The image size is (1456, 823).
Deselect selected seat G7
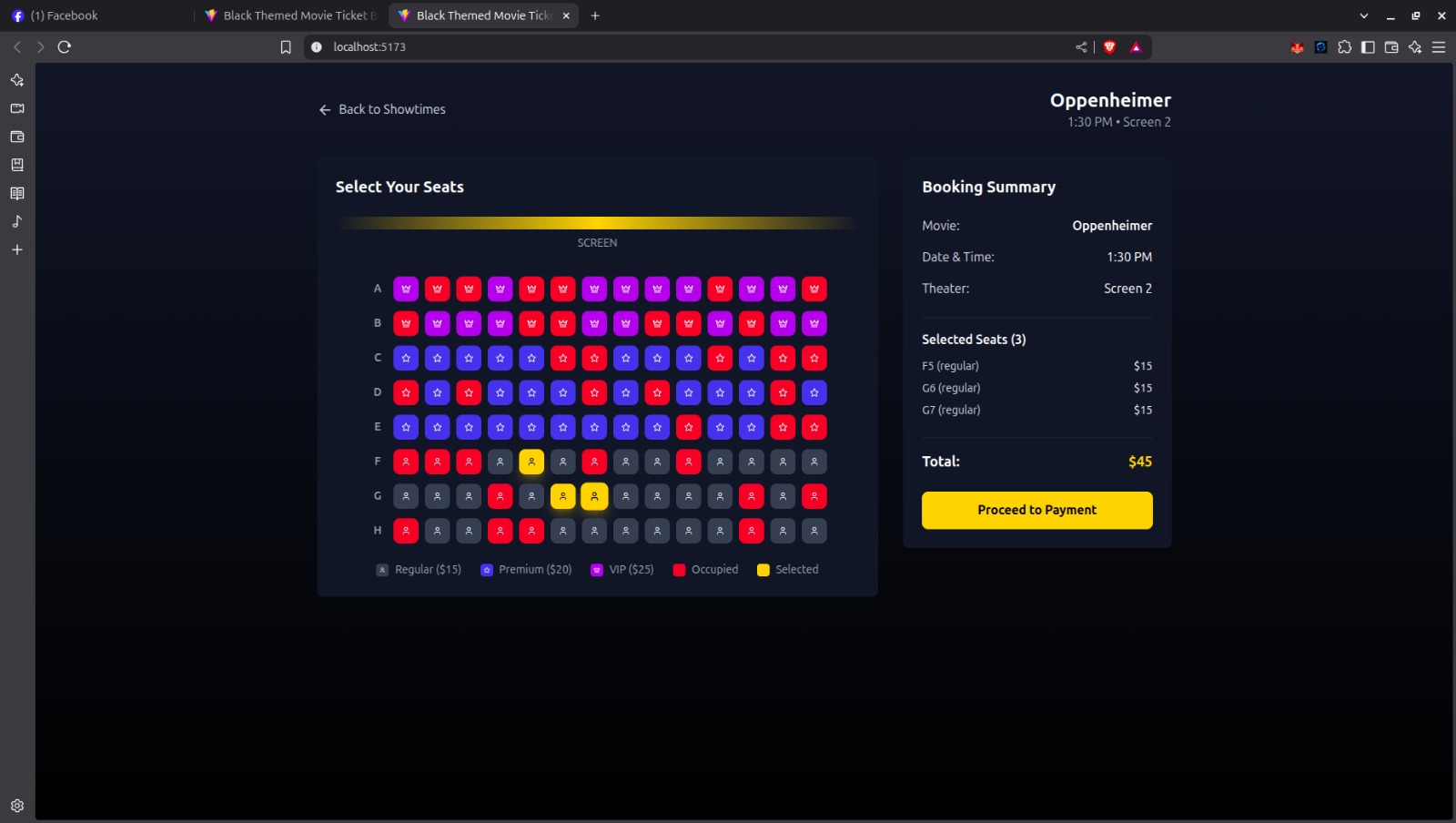coord(594,496)
